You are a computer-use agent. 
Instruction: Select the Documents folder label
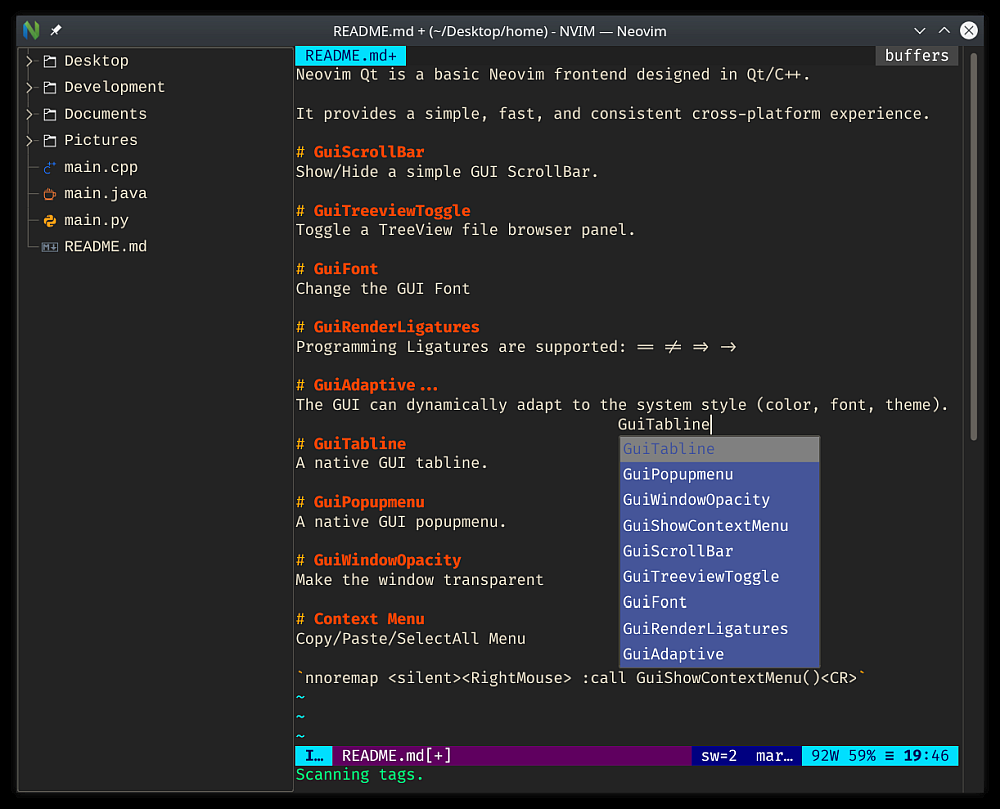(x=105, y=113)
